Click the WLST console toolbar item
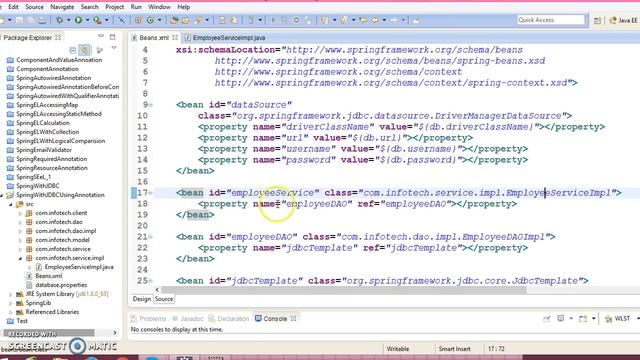Image resolution: width=640 pixels, height=360 pixels. tap(618, 319)
